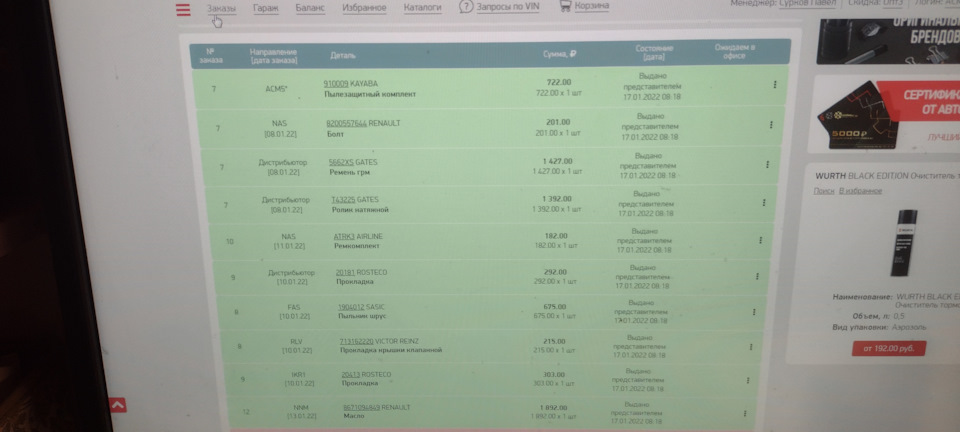This screenshot has width=960, height=432.
Task: Open three-dot menu for Ролик натяжной row
Action: tap(763, 203)
